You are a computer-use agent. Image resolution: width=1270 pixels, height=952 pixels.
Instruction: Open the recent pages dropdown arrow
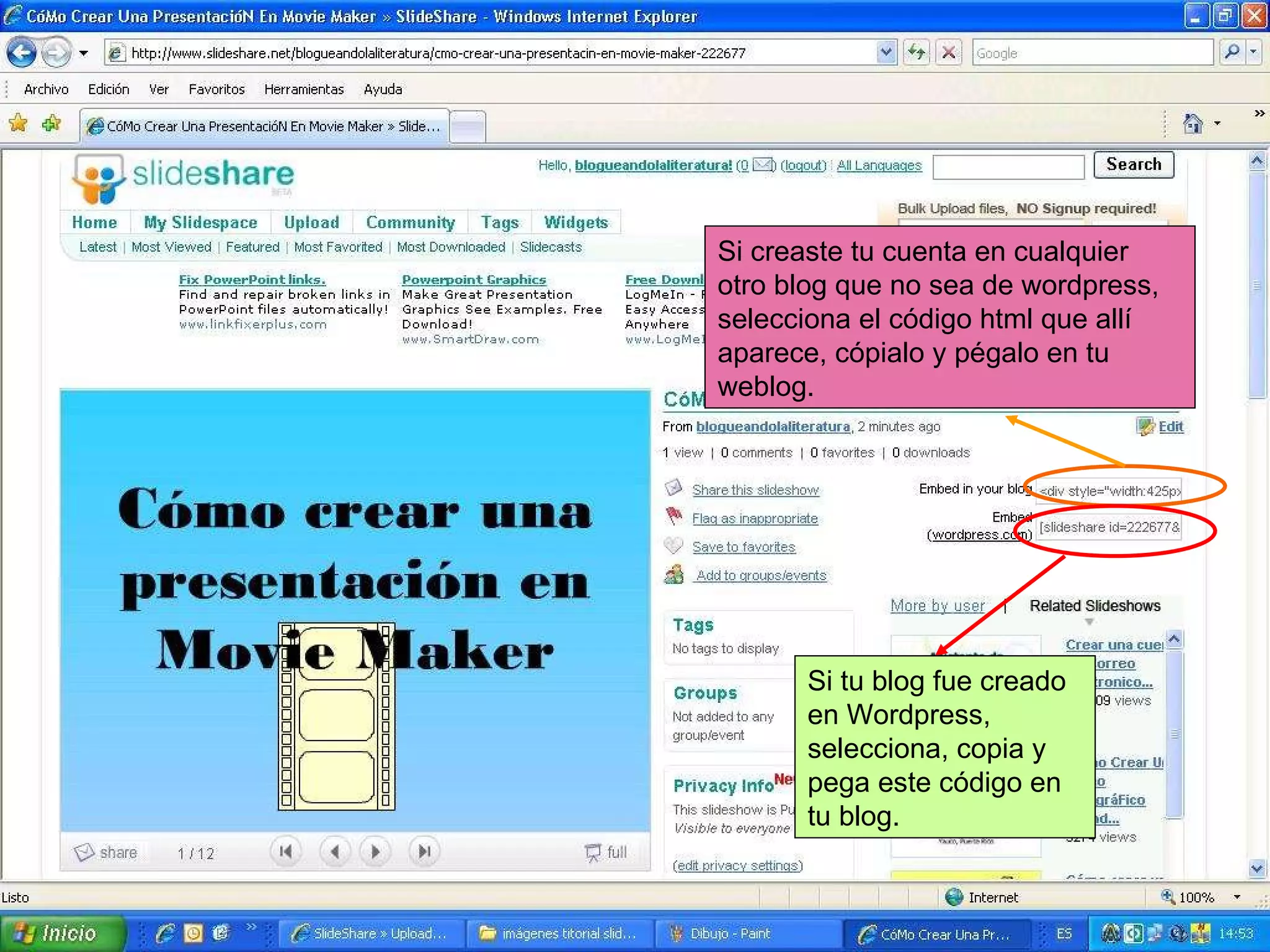point(83,53)
